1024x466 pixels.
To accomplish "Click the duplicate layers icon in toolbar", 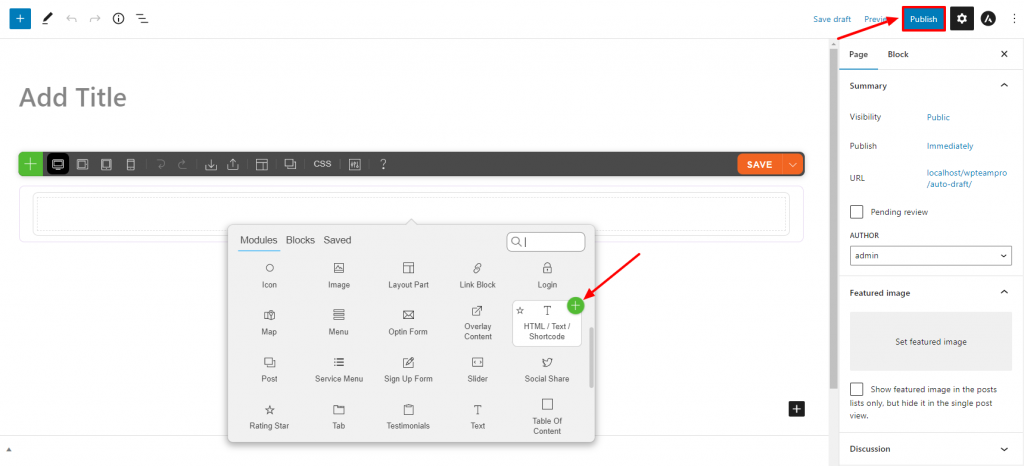I will tap(290, 164).
